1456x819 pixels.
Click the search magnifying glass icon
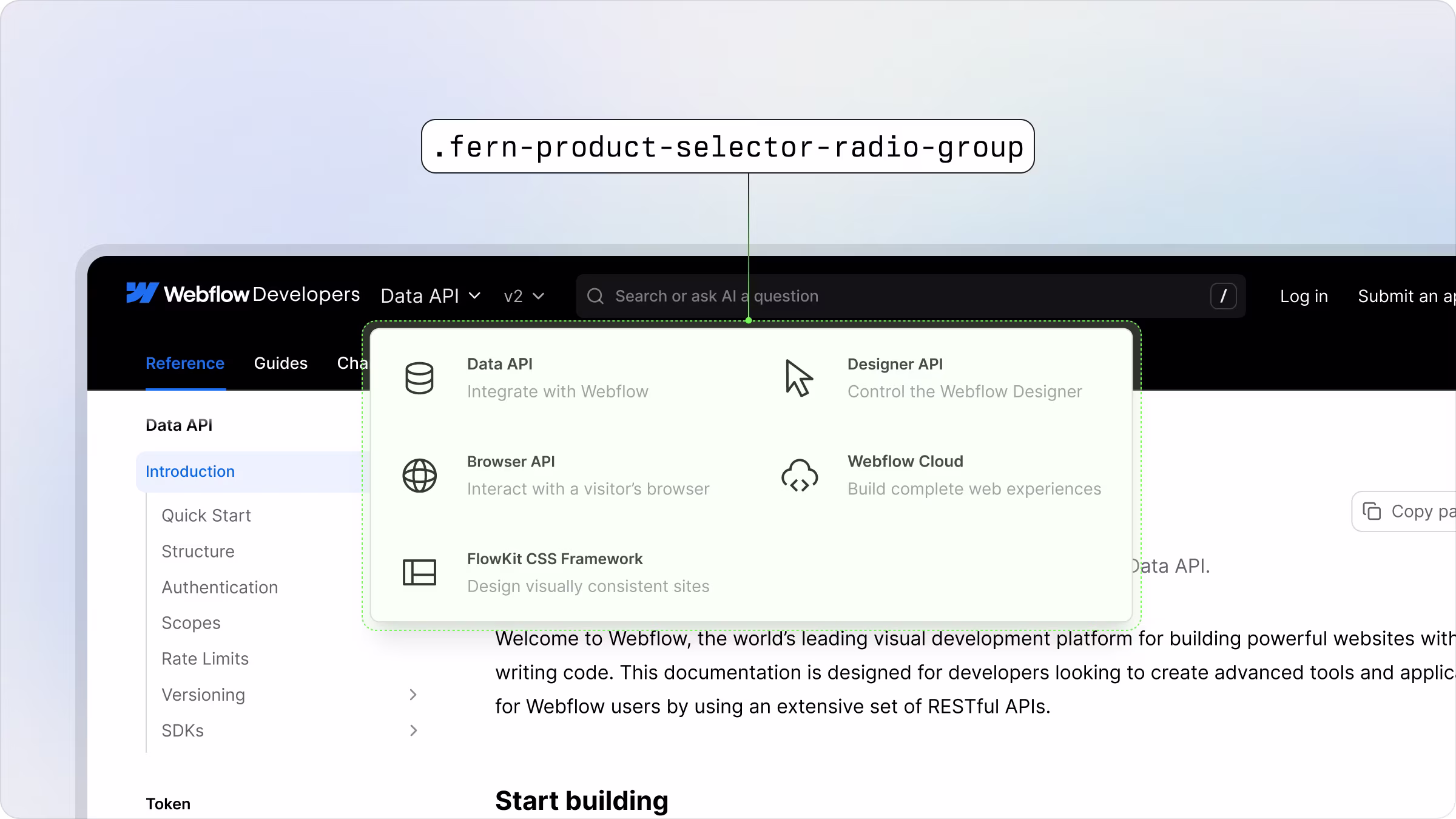[x=596, y=295]
